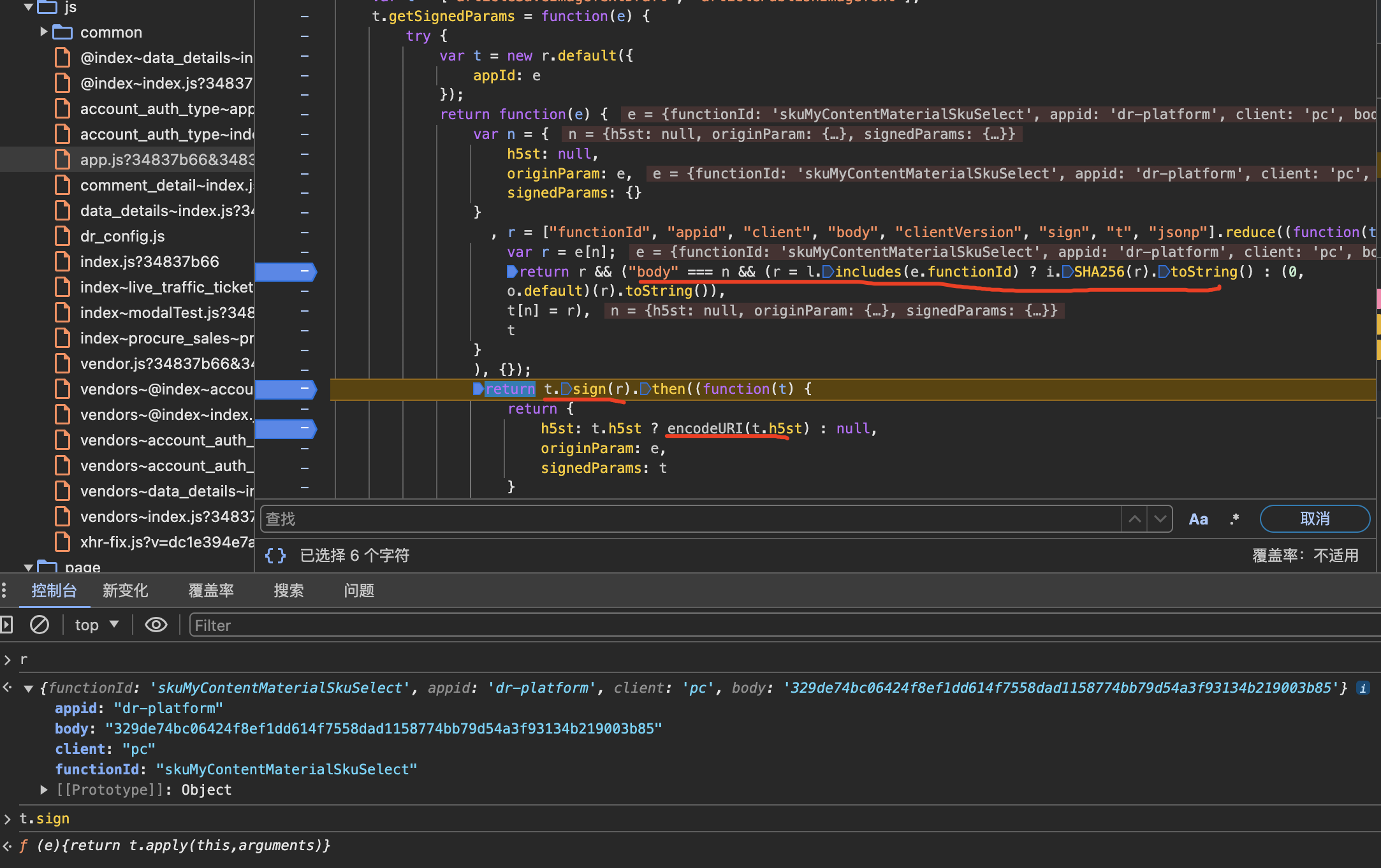The image size is (1381, 868).
Task: Open drawer more-options dots icon
Action: pos(4,591)
